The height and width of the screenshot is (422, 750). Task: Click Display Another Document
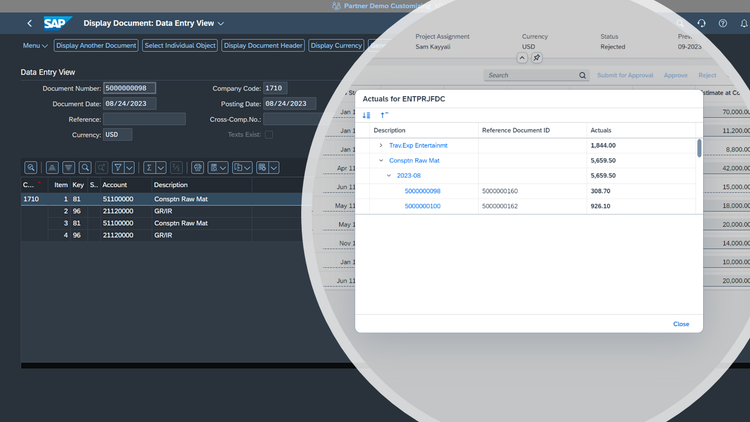pyautogui.click(x=96, y=45)
